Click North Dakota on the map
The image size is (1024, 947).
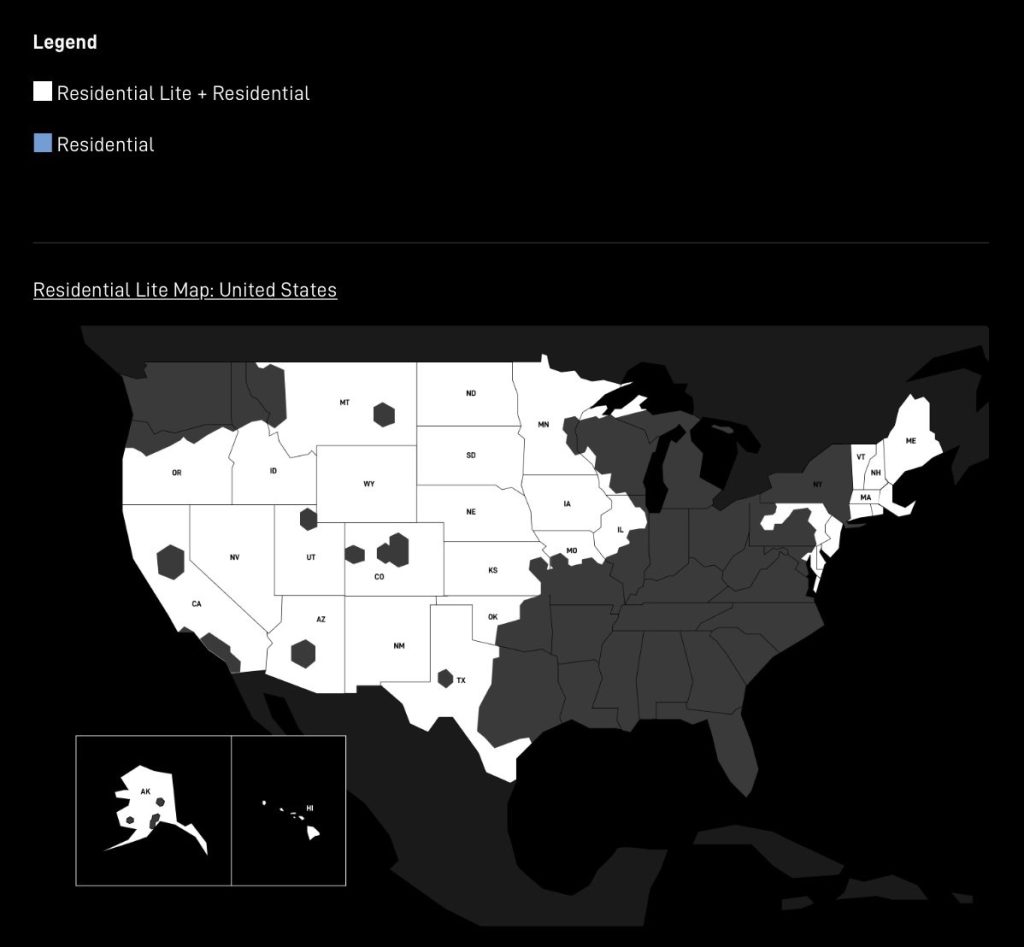click(470, 394)
